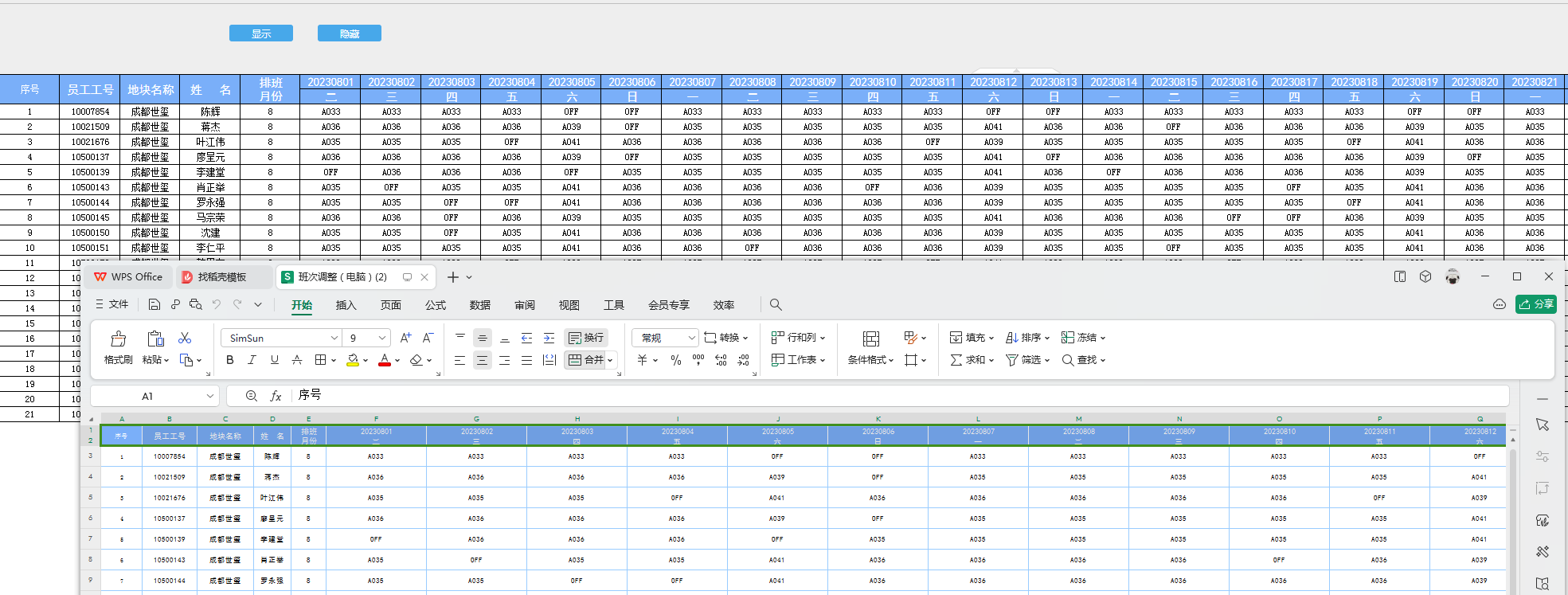
Task: Click the thousands separator icon
Action: point(698,360)
